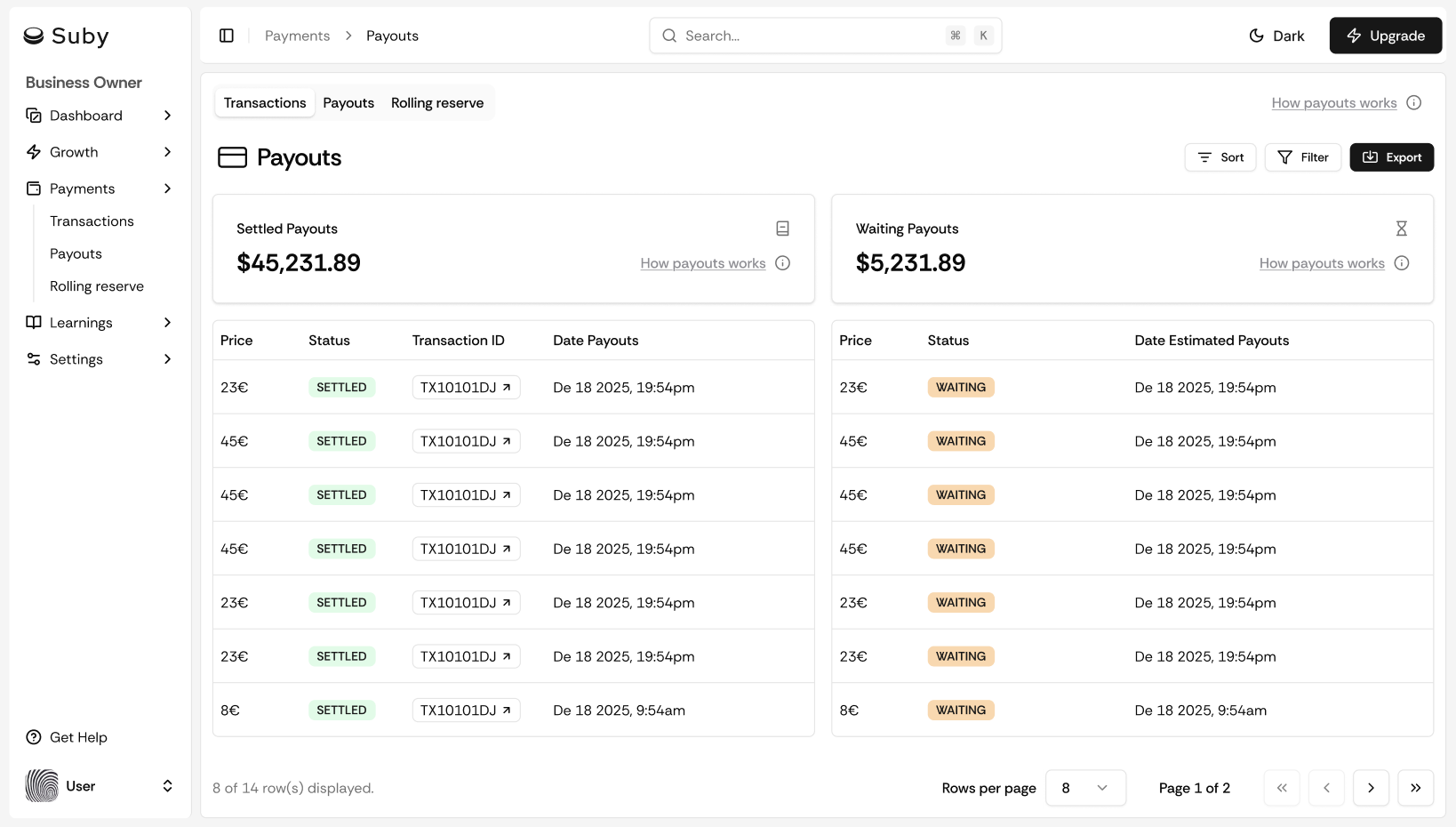1456x827 pixels.
Task: Switch to the Rolling reserve tab
Action: click(437, 103)
